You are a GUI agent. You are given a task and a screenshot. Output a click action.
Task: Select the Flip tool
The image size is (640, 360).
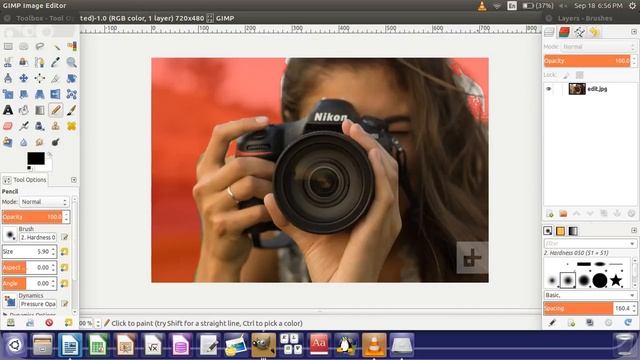click(x=56, y=94)
